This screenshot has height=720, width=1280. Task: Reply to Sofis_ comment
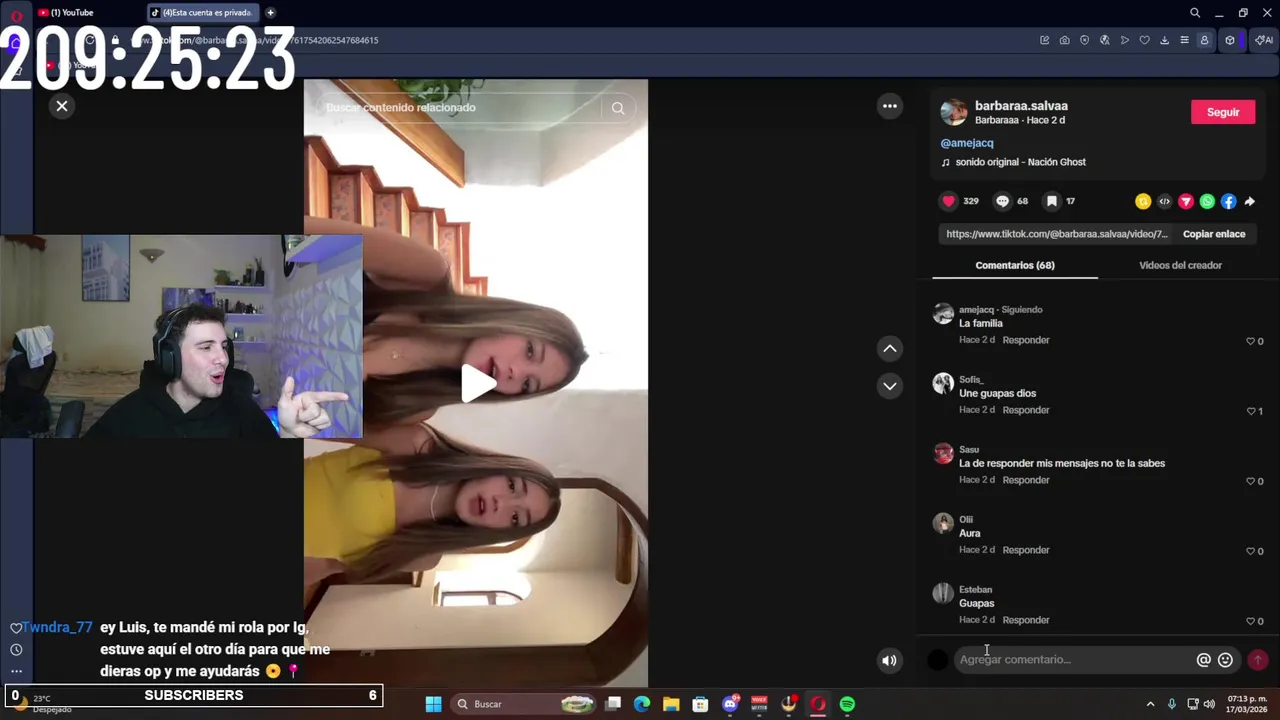coord(1026,410)
